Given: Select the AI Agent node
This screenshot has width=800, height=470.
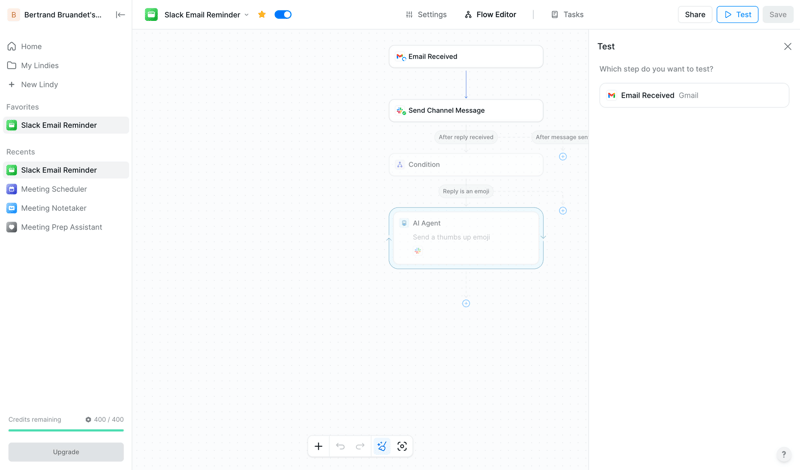Looking at the screenshot, I should pos(466,238).
